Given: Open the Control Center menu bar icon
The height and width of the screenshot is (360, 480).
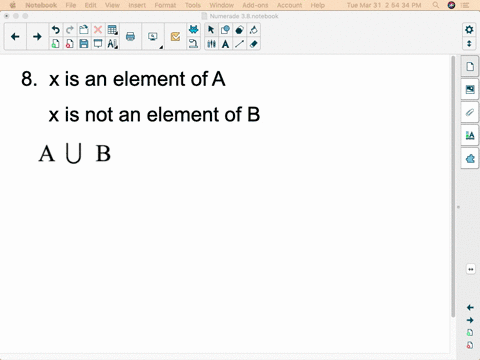Looking at the screenshot, I should (x=465, y=5).
